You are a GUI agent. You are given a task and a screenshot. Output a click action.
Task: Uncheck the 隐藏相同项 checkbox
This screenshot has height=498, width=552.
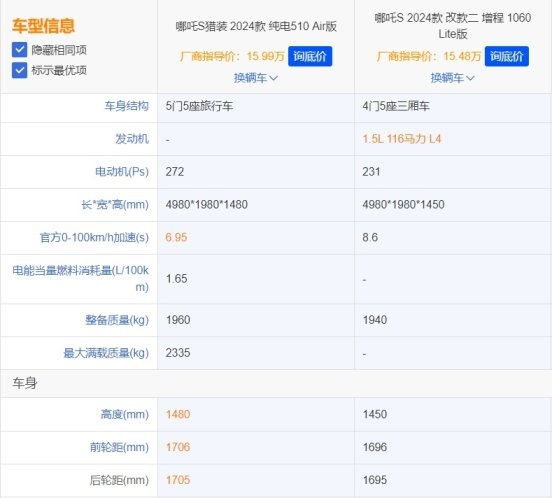click(19, 50)
